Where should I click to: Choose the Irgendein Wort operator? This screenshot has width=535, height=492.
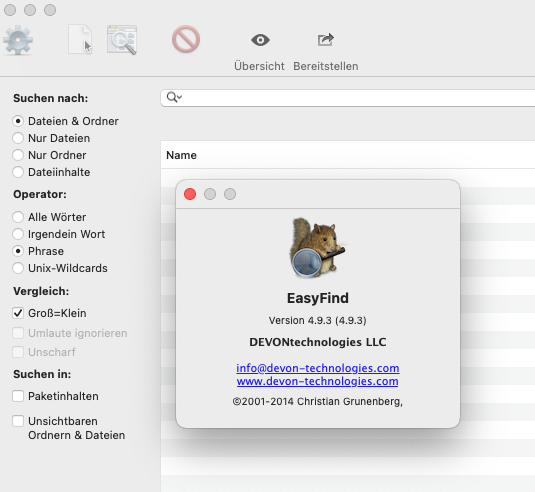pyautogui.click(x=18, y=234)
